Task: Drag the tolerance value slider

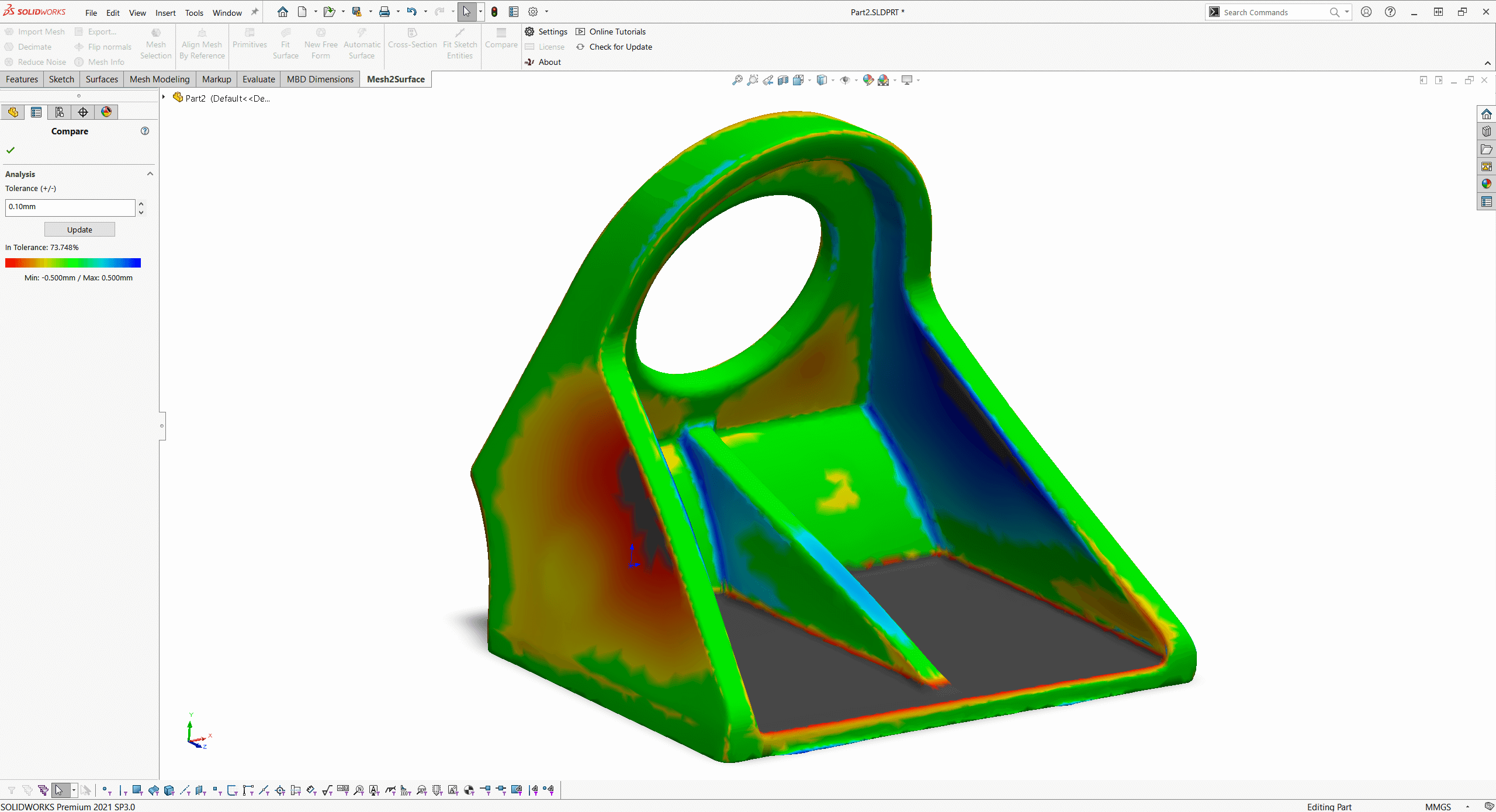Action: tap(141, 207)
